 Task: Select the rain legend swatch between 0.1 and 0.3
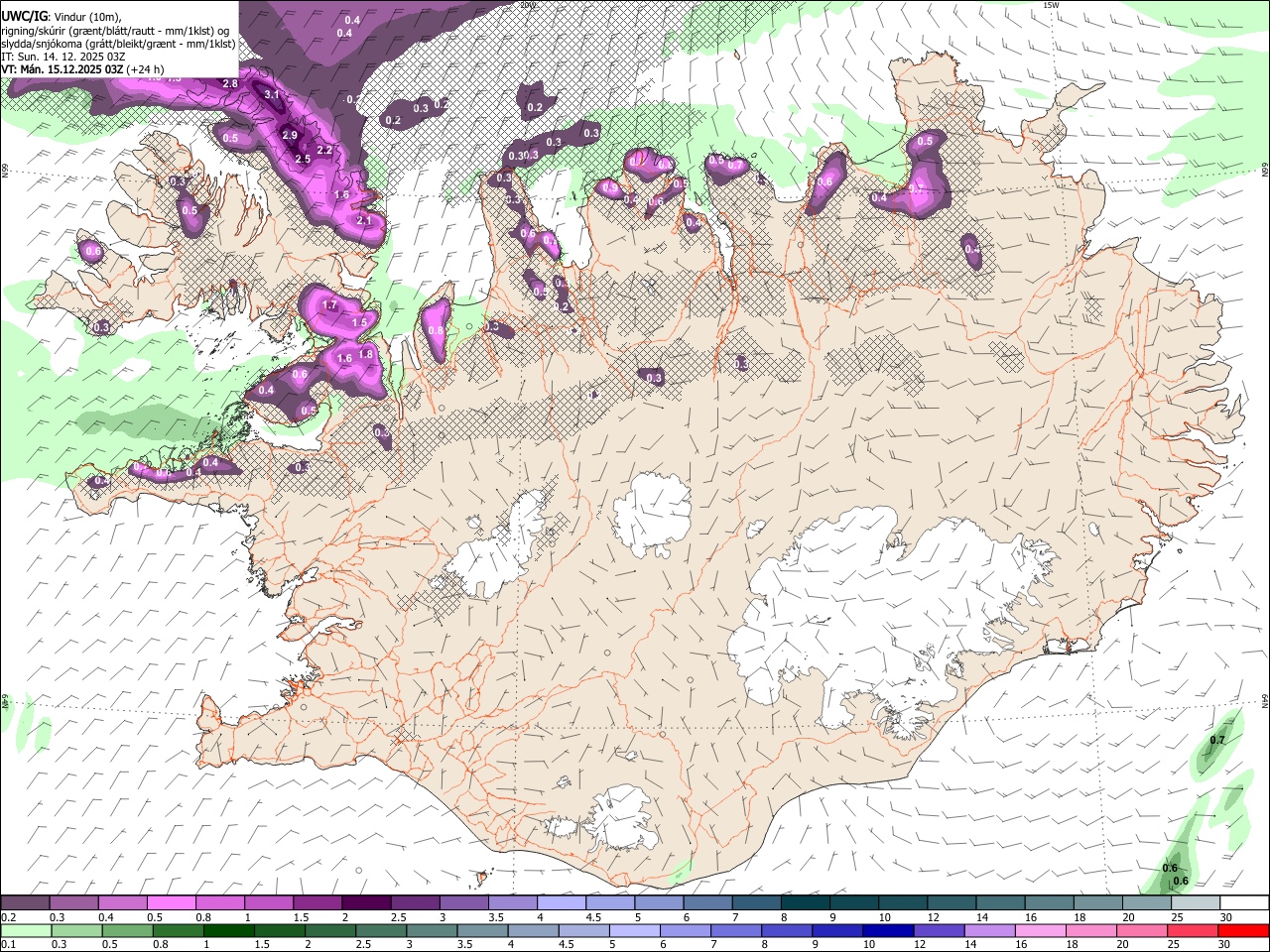[26, 930]
